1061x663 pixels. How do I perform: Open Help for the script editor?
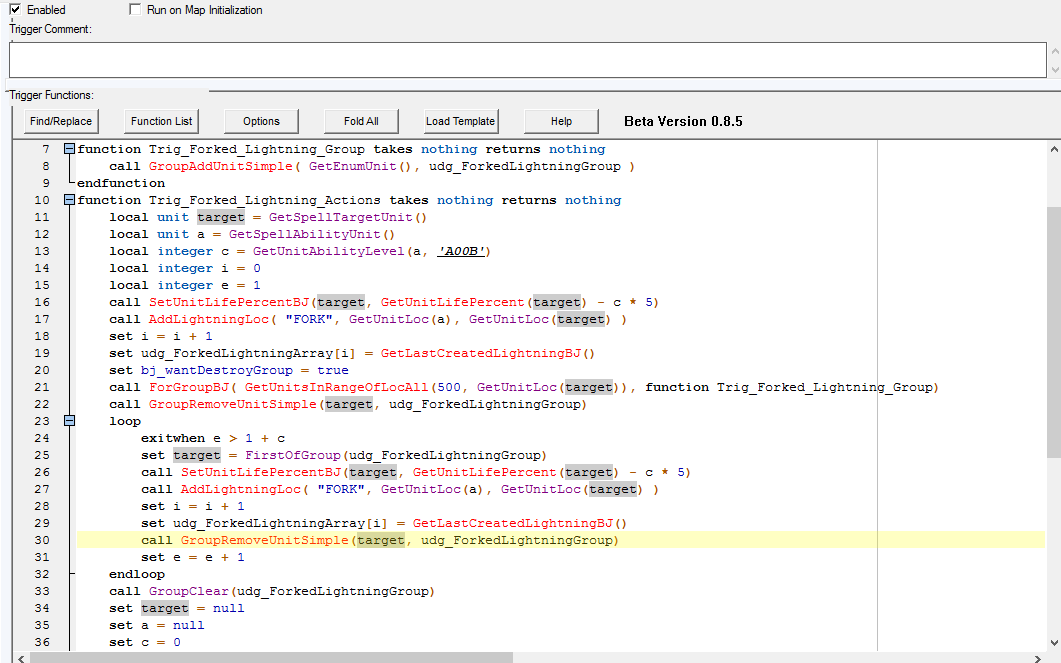click(561, 121)
